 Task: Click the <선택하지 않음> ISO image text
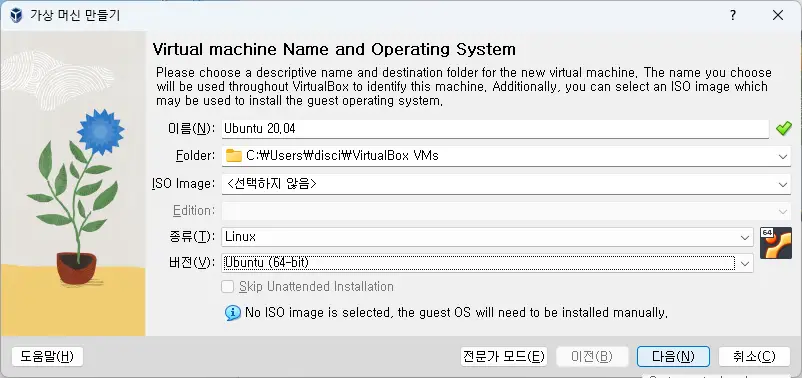272,184
